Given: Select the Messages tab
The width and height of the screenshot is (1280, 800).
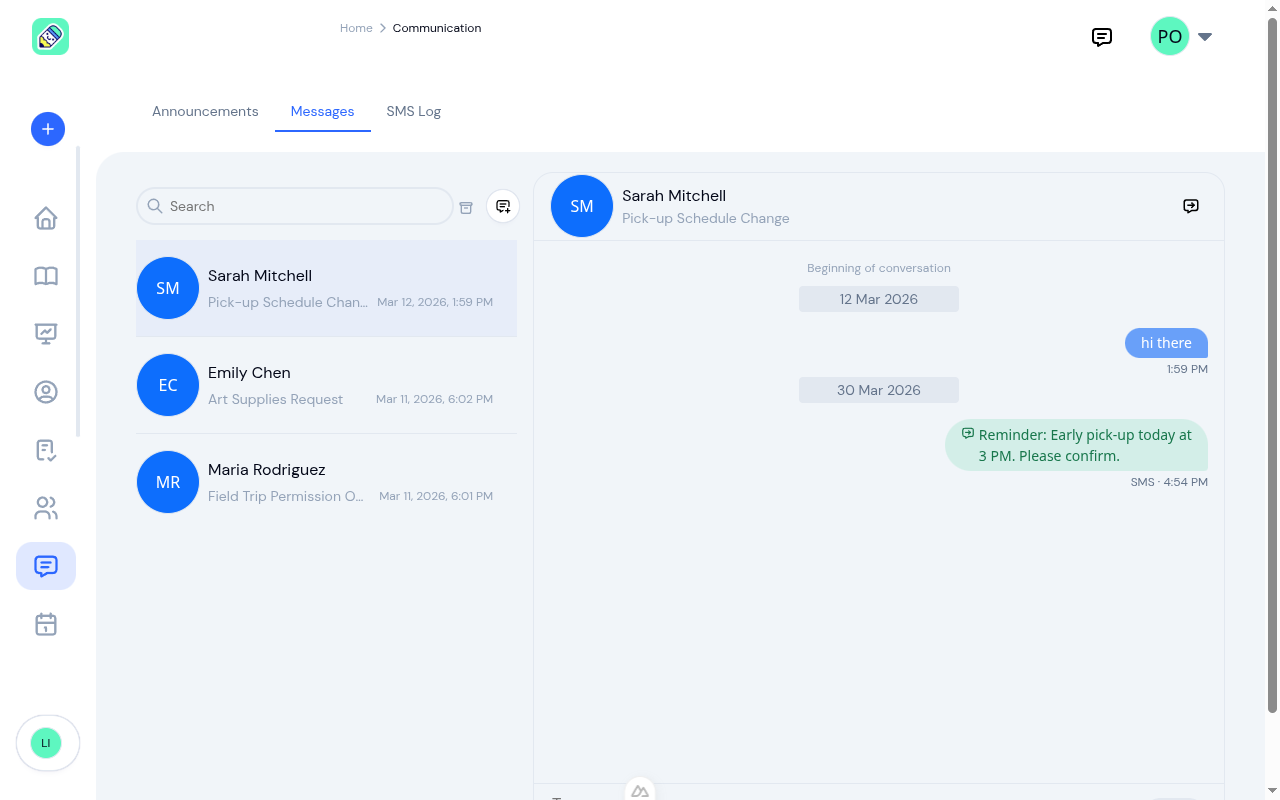Looking at the screenshot, I should 322,111.
